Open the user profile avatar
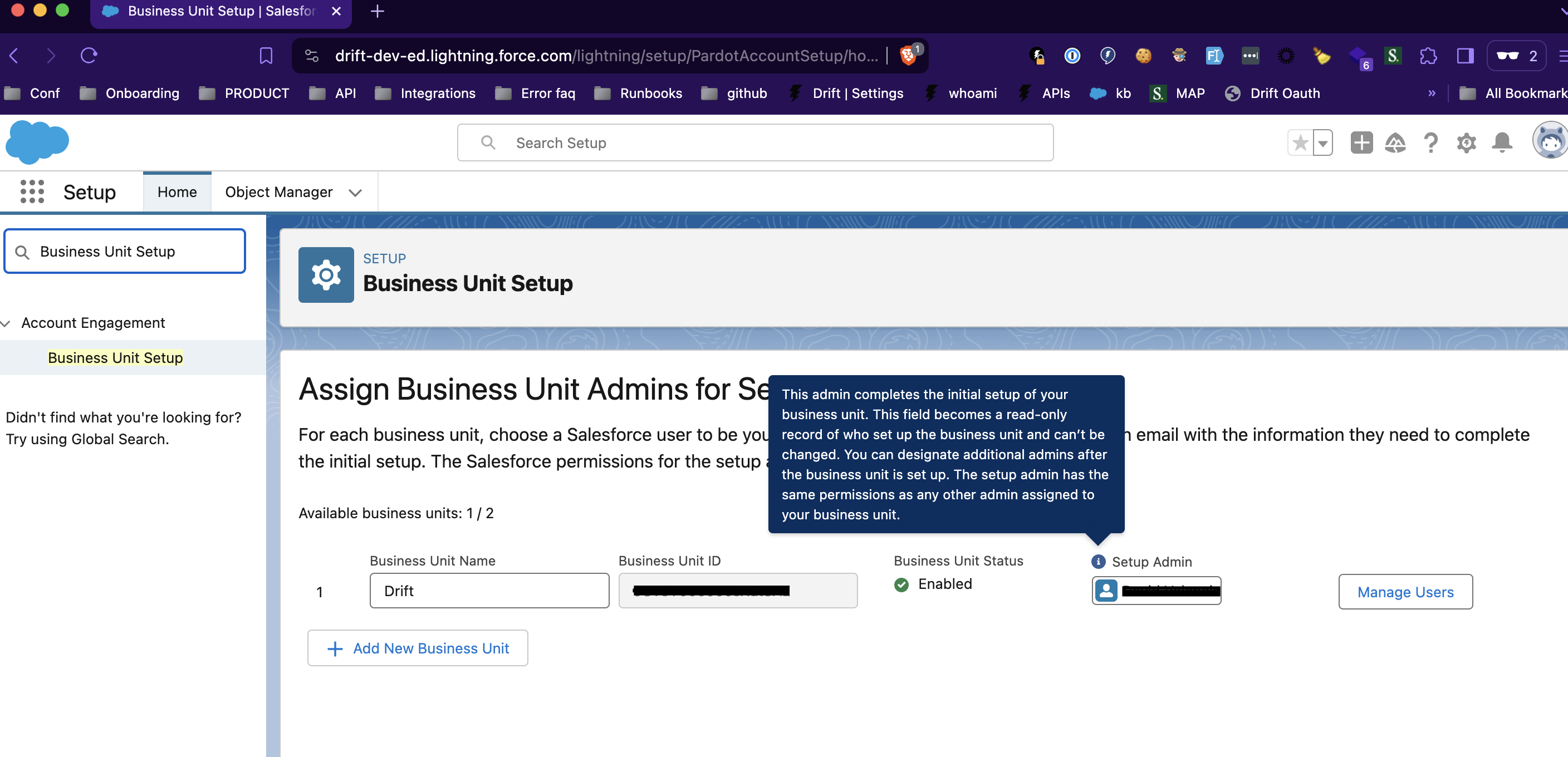The height and width of the screenshot is (757, 1568). pyautogui.click(x=1550, y=141)
